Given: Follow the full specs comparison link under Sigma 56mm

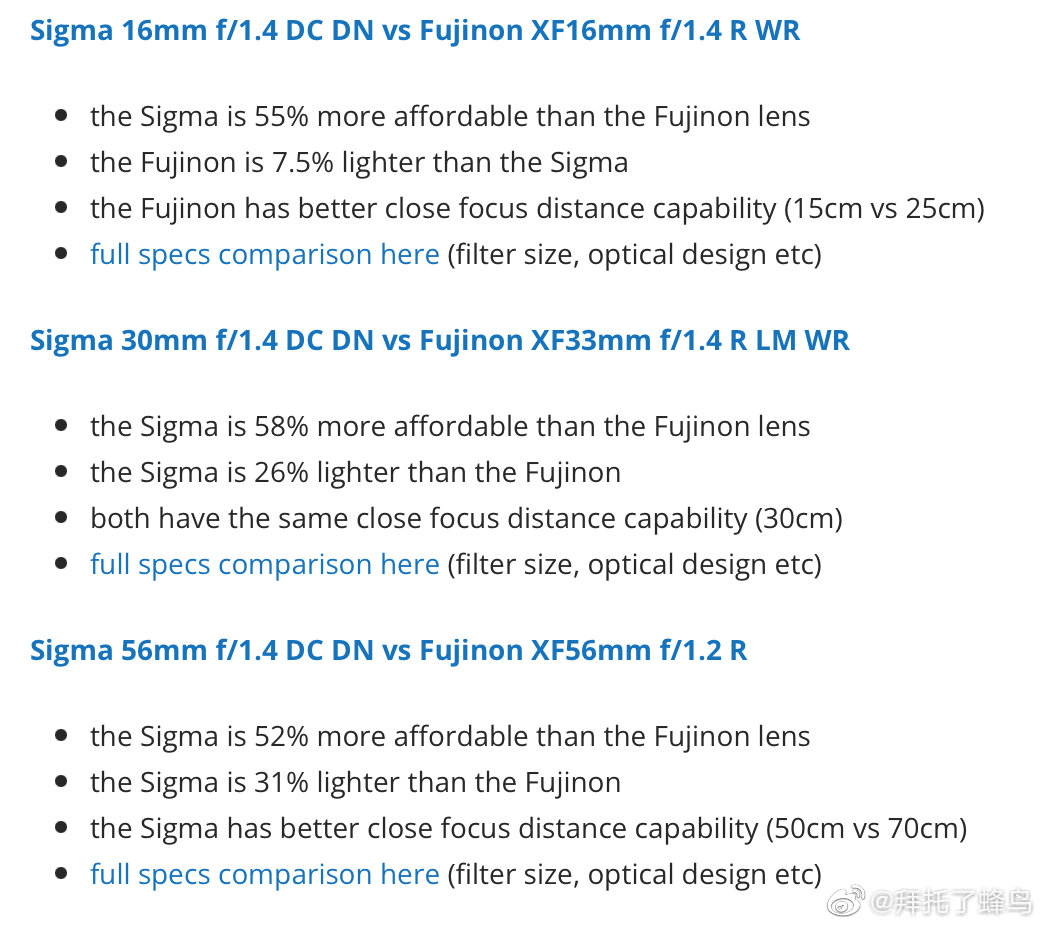Looking at the screenshot, I should 265,874.
